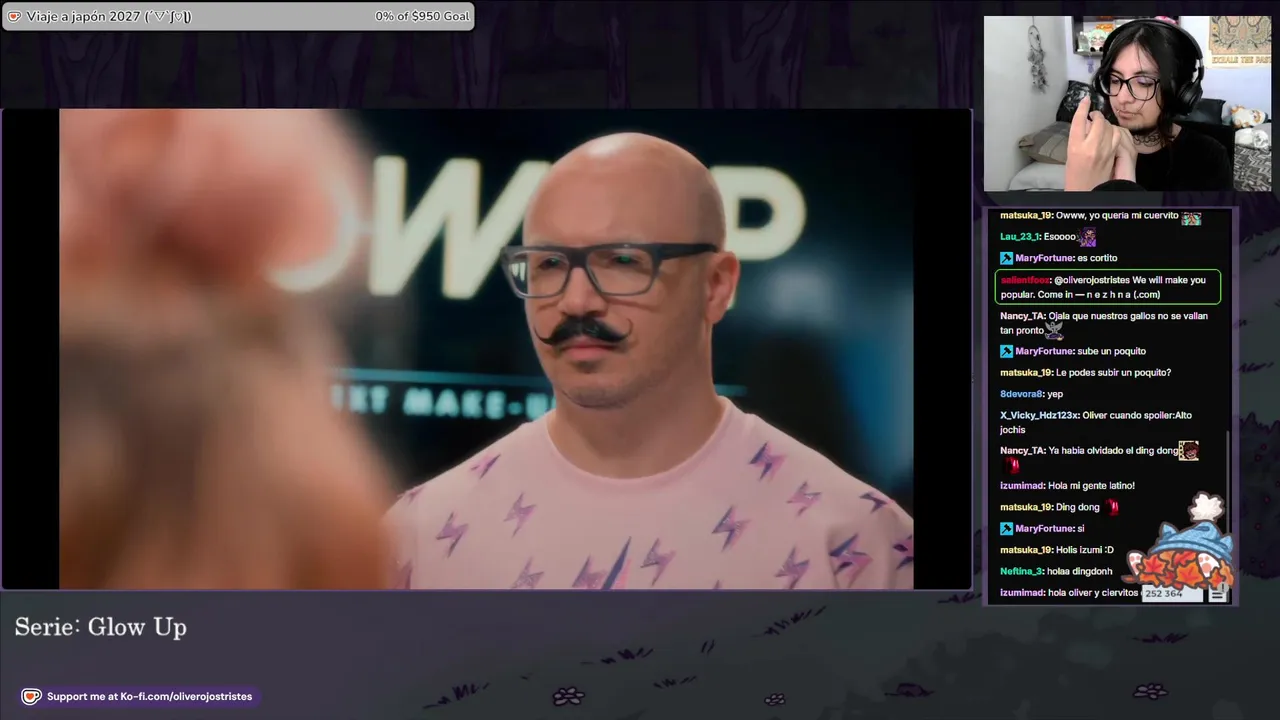This screenshot has width=1280, height=720.
Task: Click the moderator badge beside MaryFortune: si
Action: coord(1006,528)
